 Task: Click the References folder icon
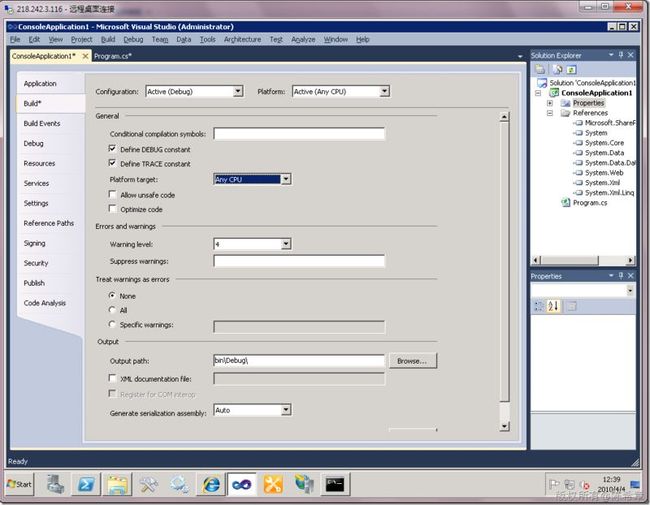point(565,113)
